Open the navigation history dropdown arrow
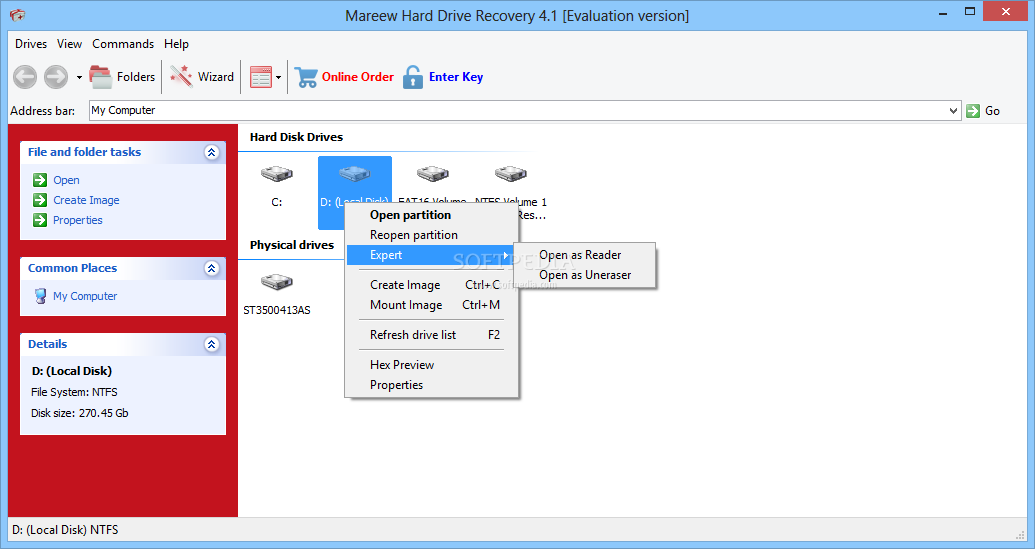The height and width of the screenshot is (549, 1035). click(79, 77)
